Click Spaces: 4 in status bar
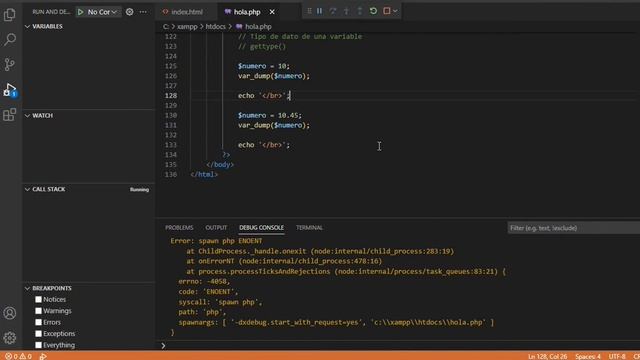The image size is (640, 360). (588, 356)
